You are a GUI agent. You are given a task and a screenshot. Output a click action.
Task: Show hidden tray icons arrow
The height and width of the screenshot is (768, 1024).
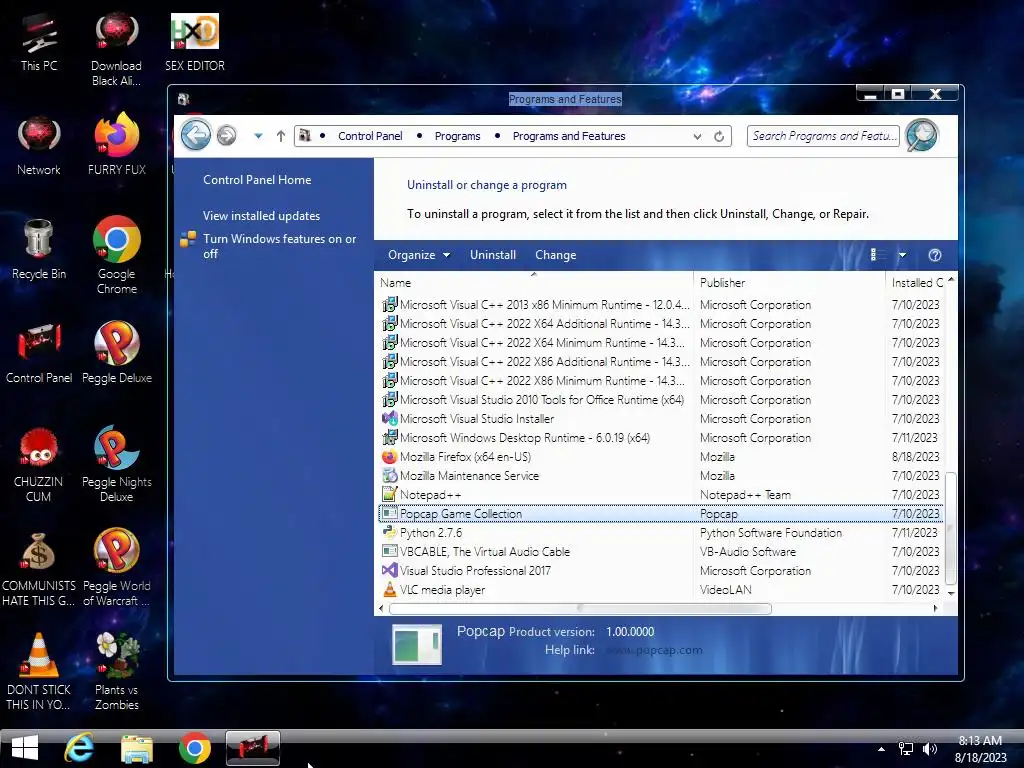pos(882,749)
